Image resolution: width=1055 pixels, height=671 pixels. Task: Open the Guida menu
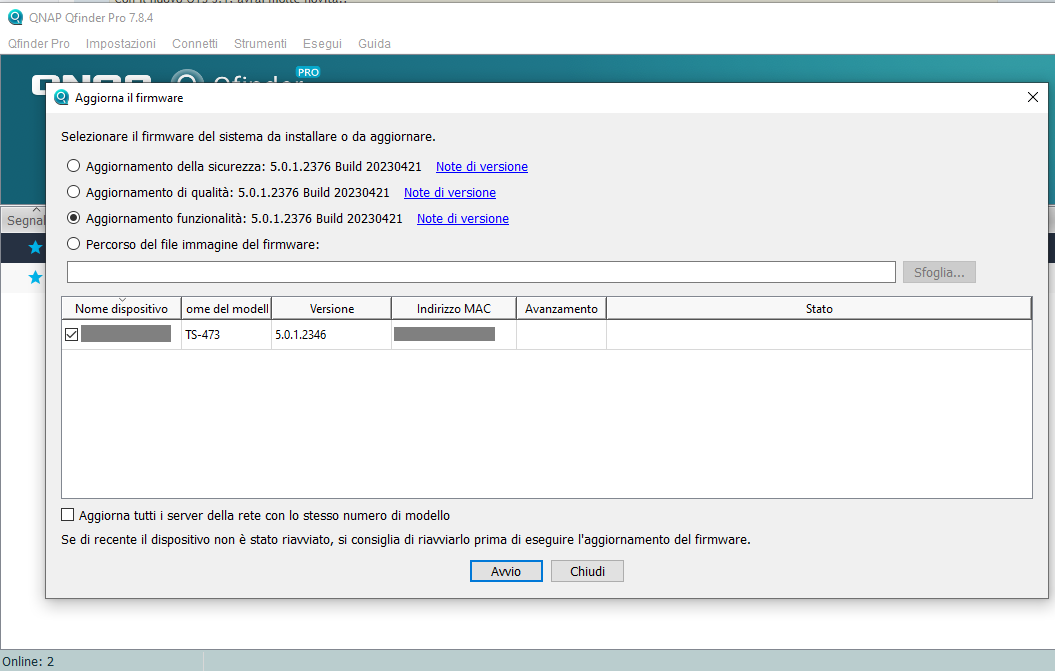(374, 44)
